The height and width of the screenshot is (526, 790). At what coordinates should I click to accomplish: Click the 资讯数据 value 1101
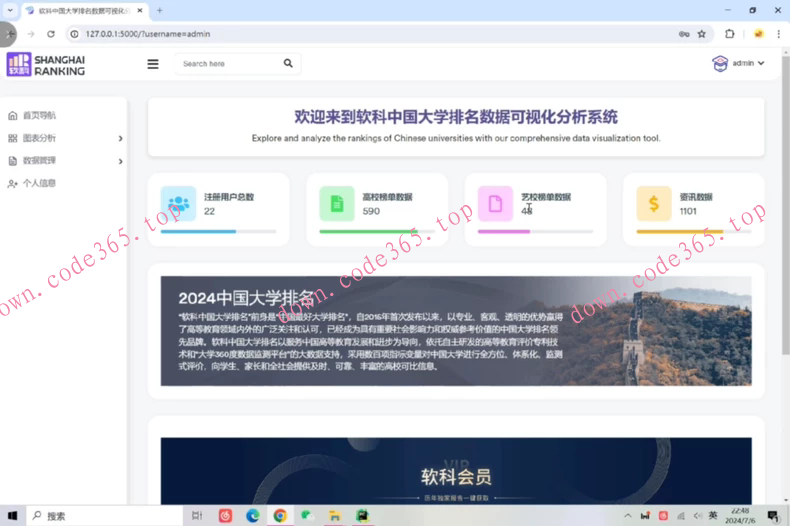click(688, 212)
